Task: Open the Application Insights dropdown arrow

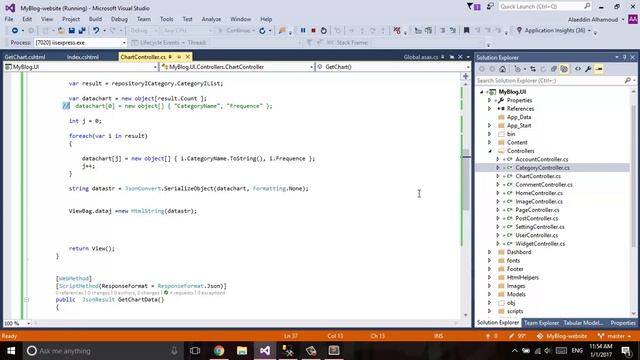Action: pyautogui.click(x=589, y=31)
